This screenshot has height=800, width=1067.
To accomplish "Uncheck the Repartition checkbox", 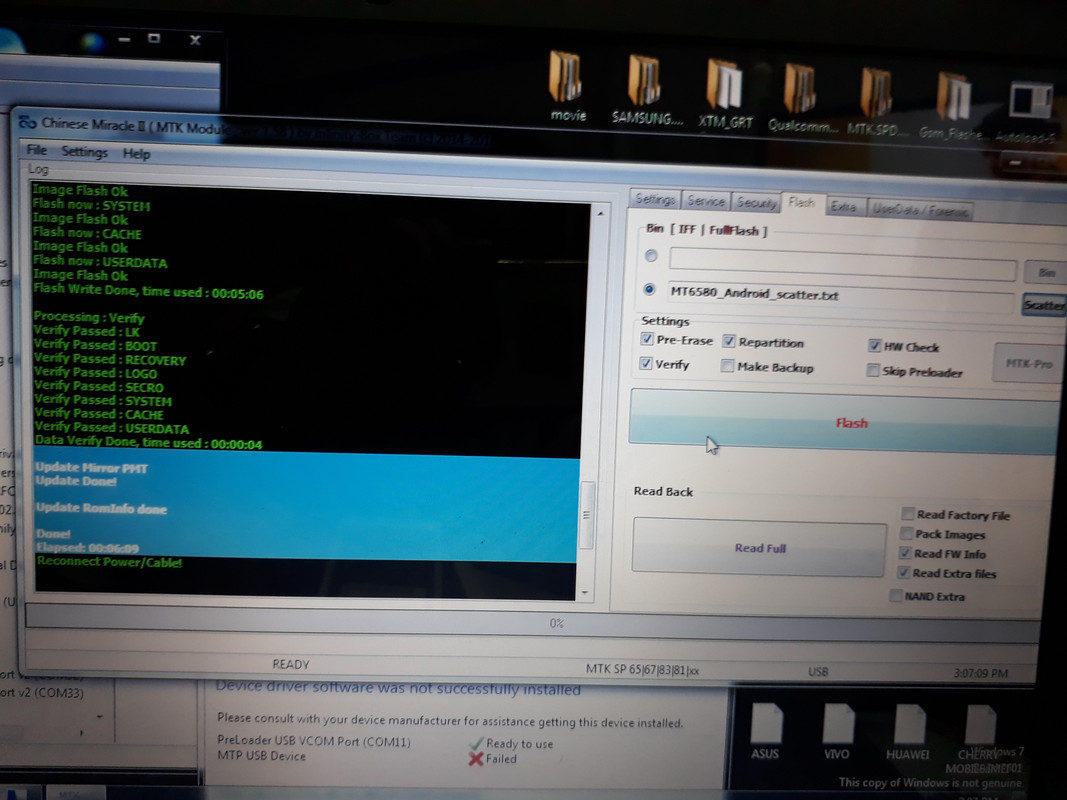I will tap(729, 341).
